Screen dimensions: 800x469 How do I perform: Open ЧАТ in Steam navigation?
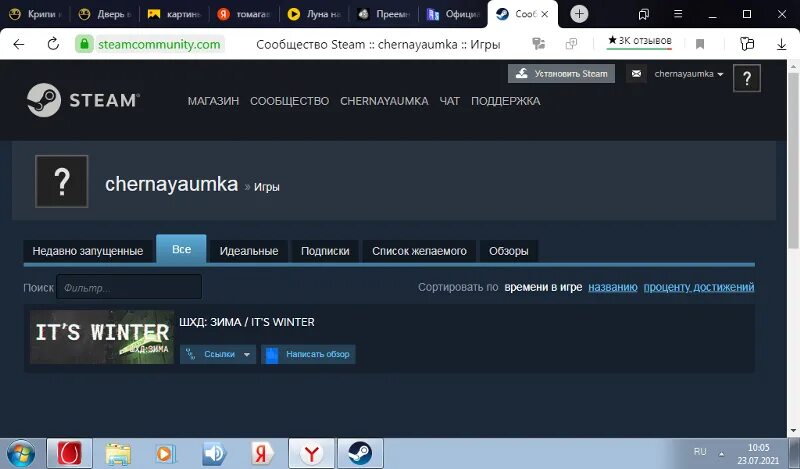coord(449,101)
